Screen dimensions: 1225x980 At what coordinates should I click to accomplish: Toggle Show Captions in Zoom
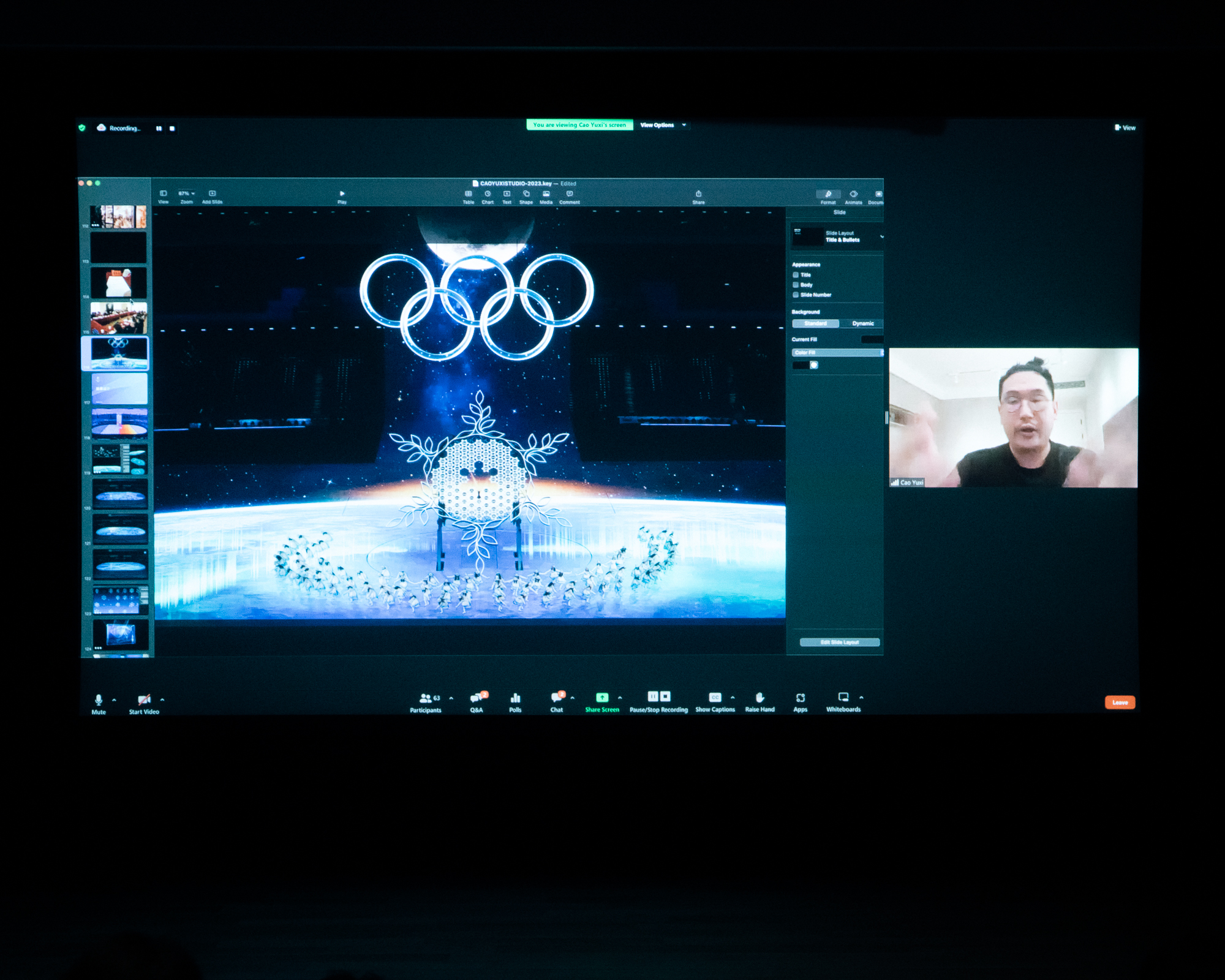pyautogui.click(x=715, y=702)
